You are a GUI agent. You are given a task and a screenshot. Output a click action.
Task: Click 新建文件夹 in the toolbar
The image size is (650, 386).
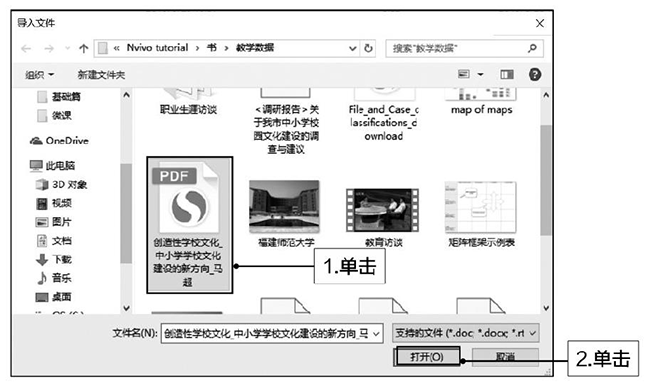pos(101,75)
